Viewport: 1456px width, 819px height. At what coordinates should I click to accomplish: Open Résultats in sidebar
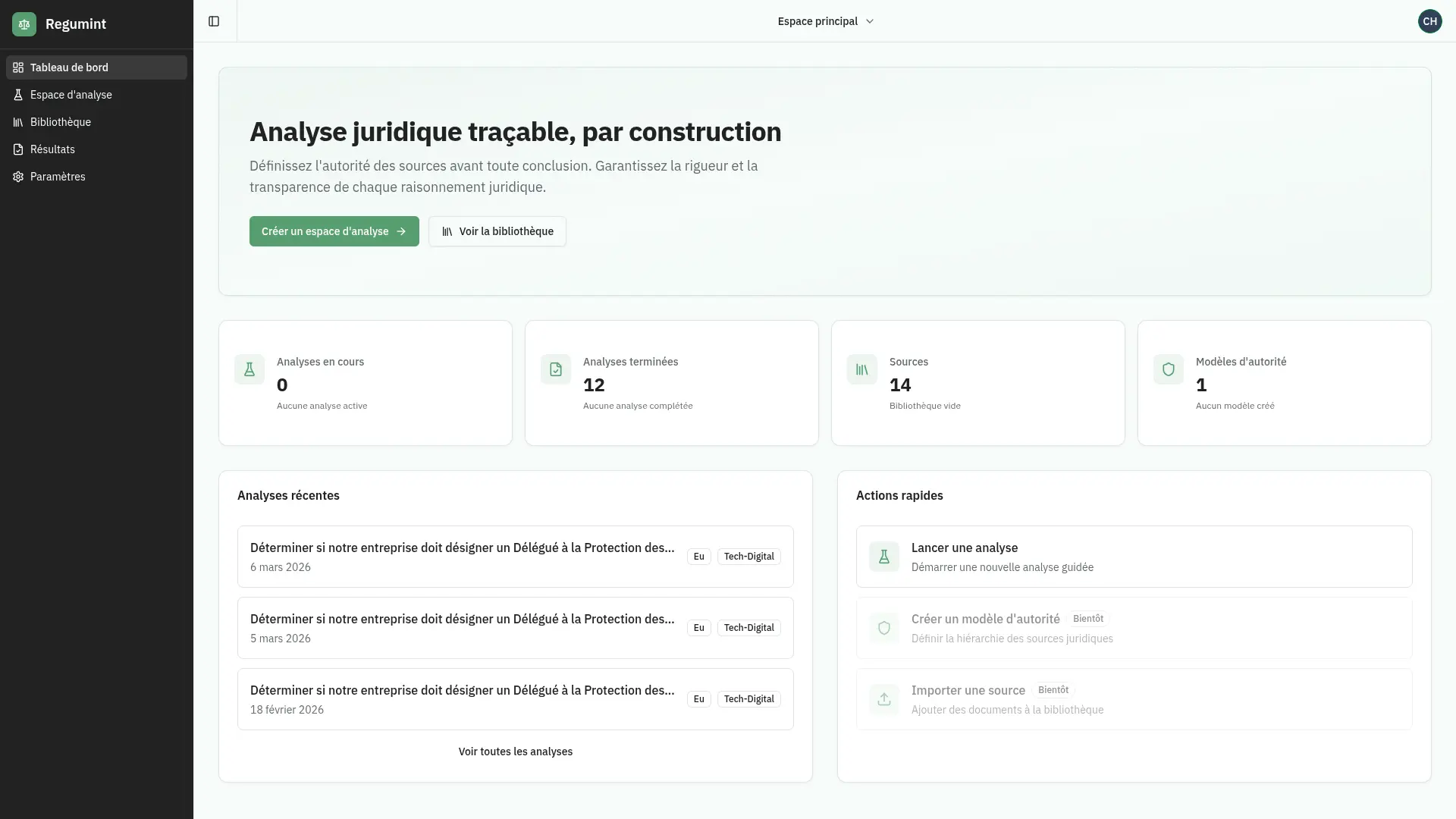point(96,149)
